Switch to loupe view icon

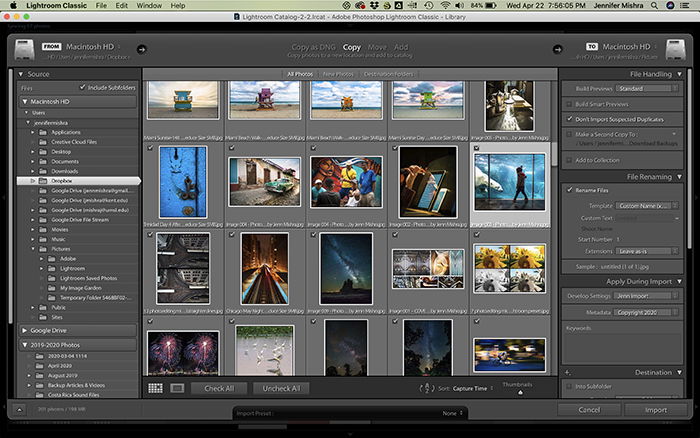(x=177, y=388)
